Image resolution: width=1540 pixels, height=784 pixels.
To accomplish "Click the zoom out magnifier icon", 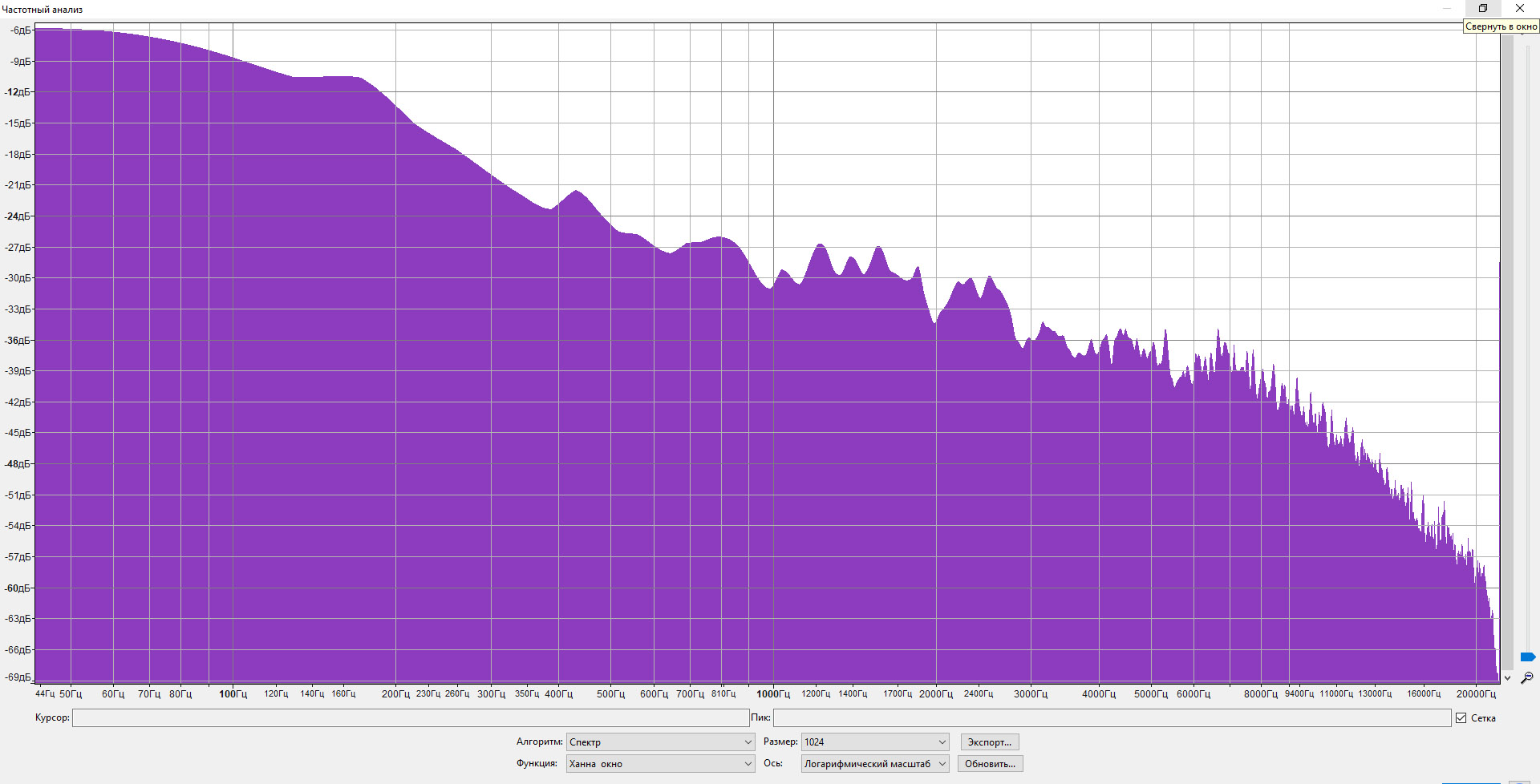I will pos(1526,678).
